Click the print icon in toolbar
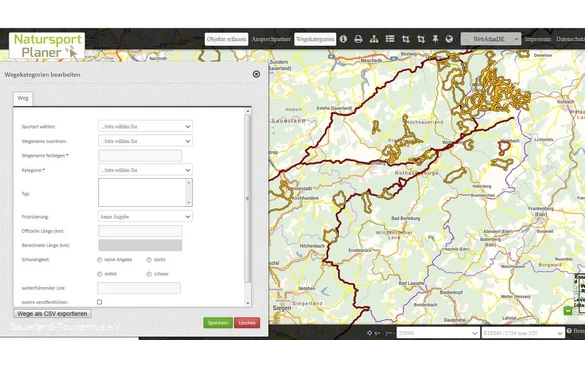 (x=358, y=39)
